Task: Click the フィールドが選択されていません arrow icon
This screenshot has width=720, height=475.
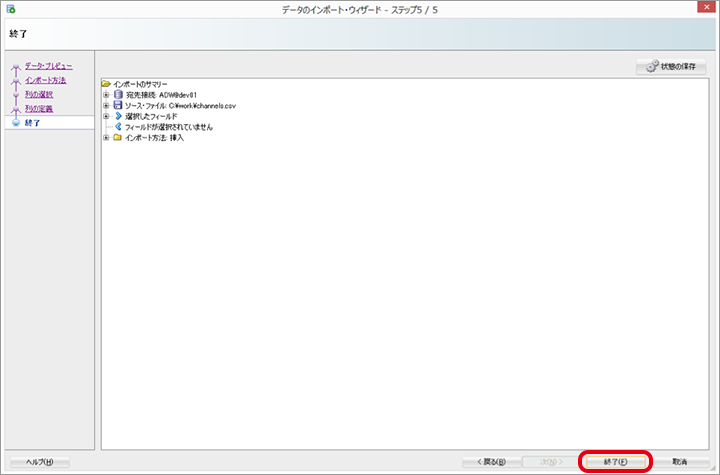Action: 118,127
